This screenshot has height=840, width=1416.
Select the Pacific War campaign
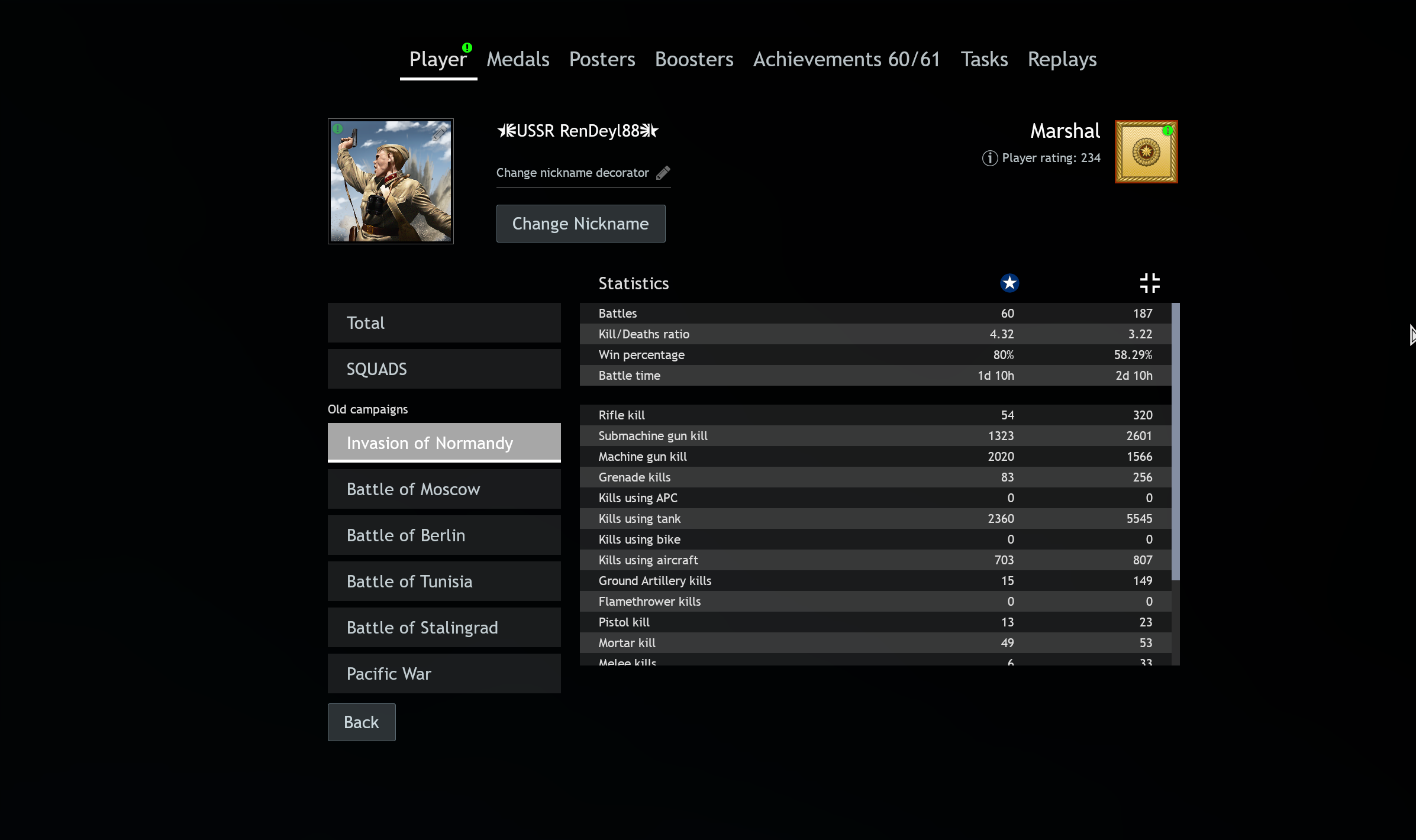click(444, 674)
